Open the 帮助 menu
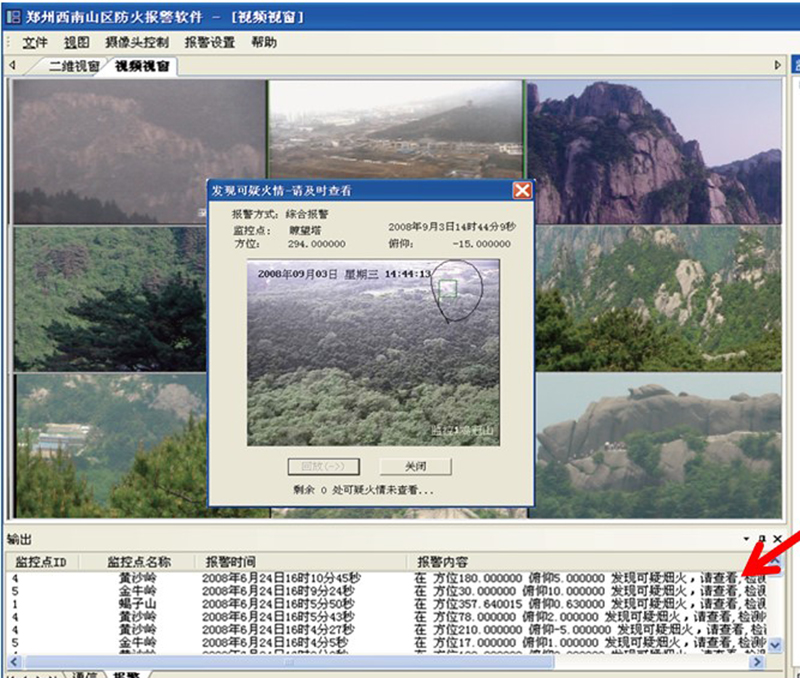Screen dimensions: 800x678 [x=264, y=43]
